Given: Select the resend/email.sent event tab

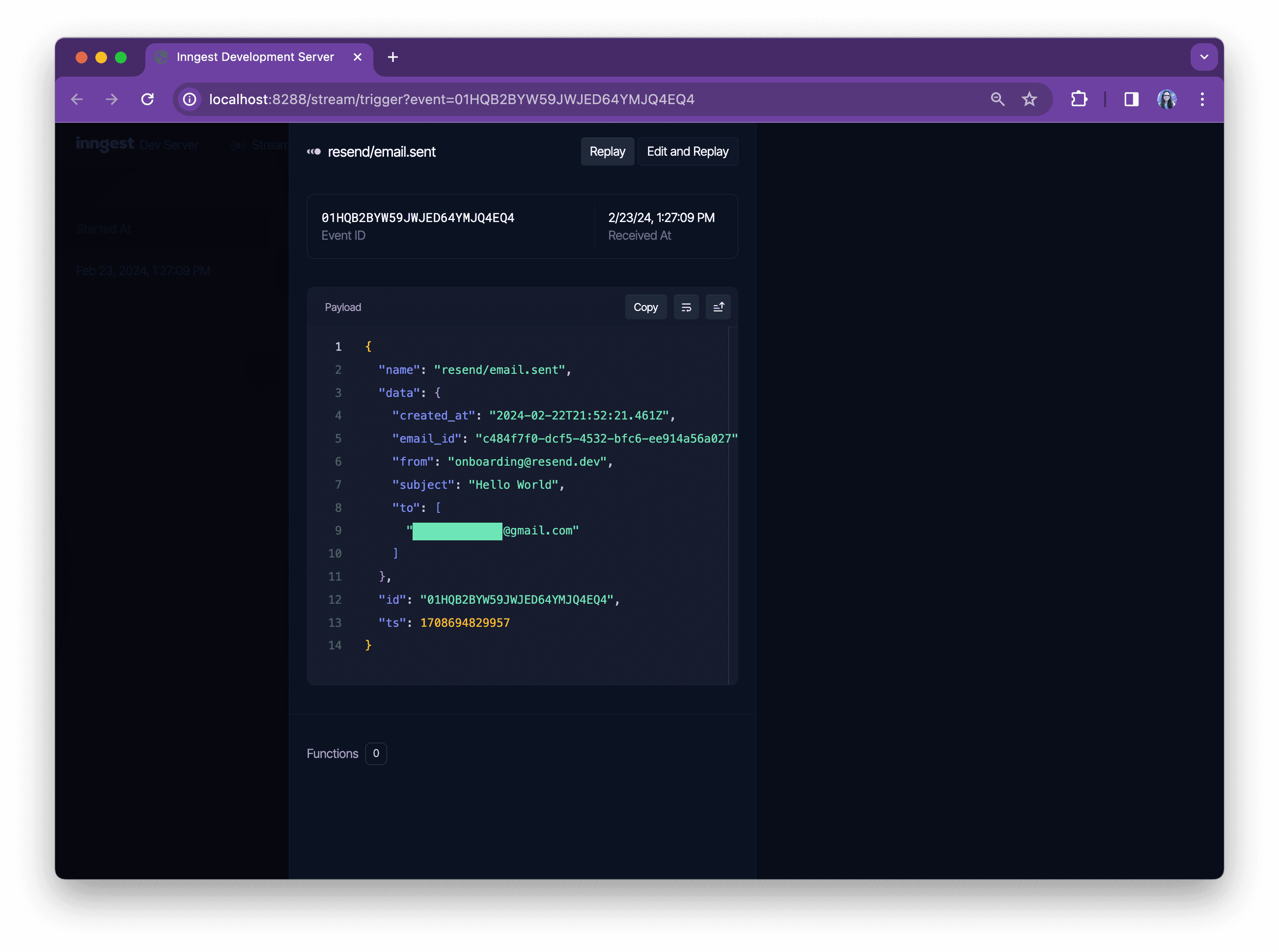Looking at the screenshot, I should click(383, 151).
